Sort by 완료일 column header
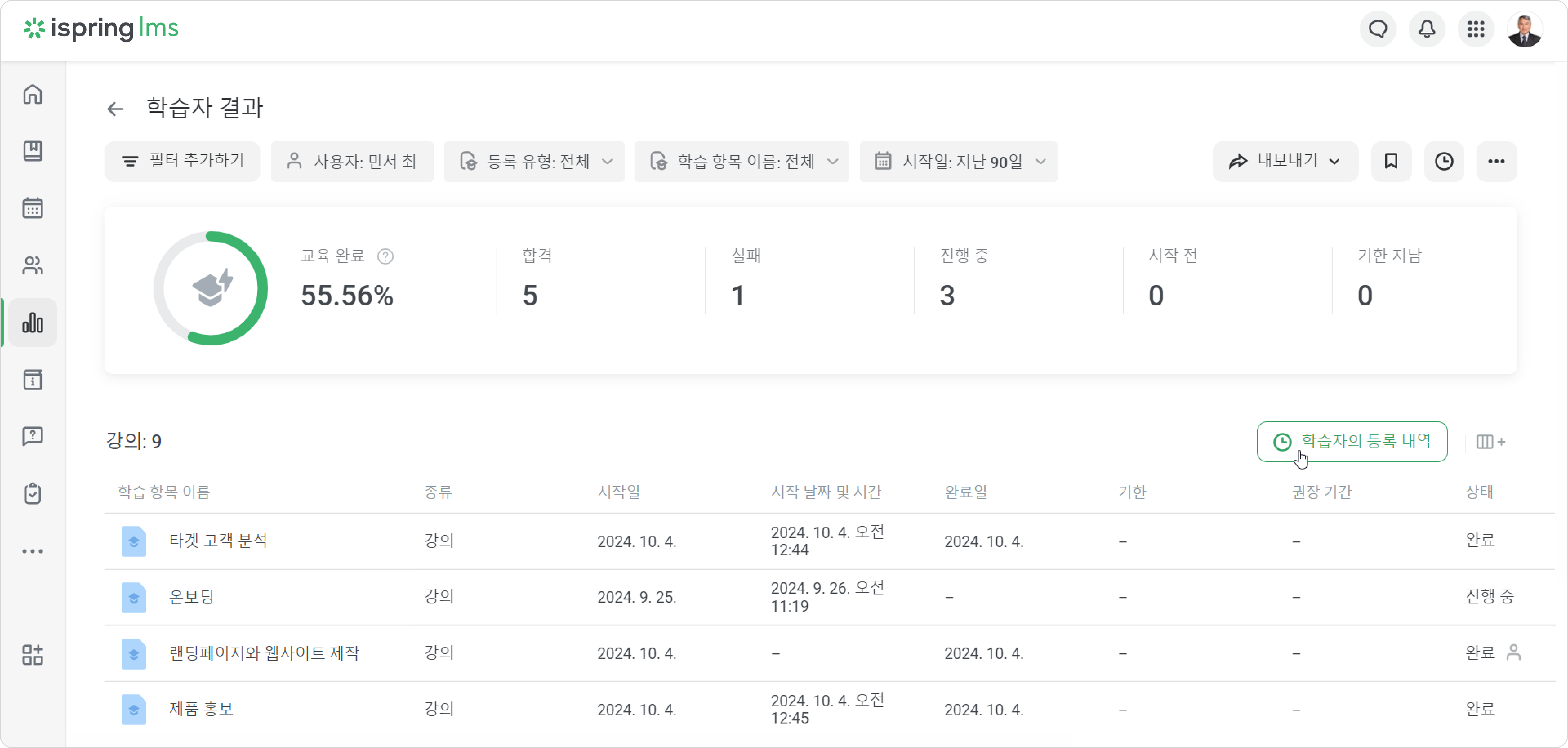Viewport: 1568px width, 748px height. 966,492
